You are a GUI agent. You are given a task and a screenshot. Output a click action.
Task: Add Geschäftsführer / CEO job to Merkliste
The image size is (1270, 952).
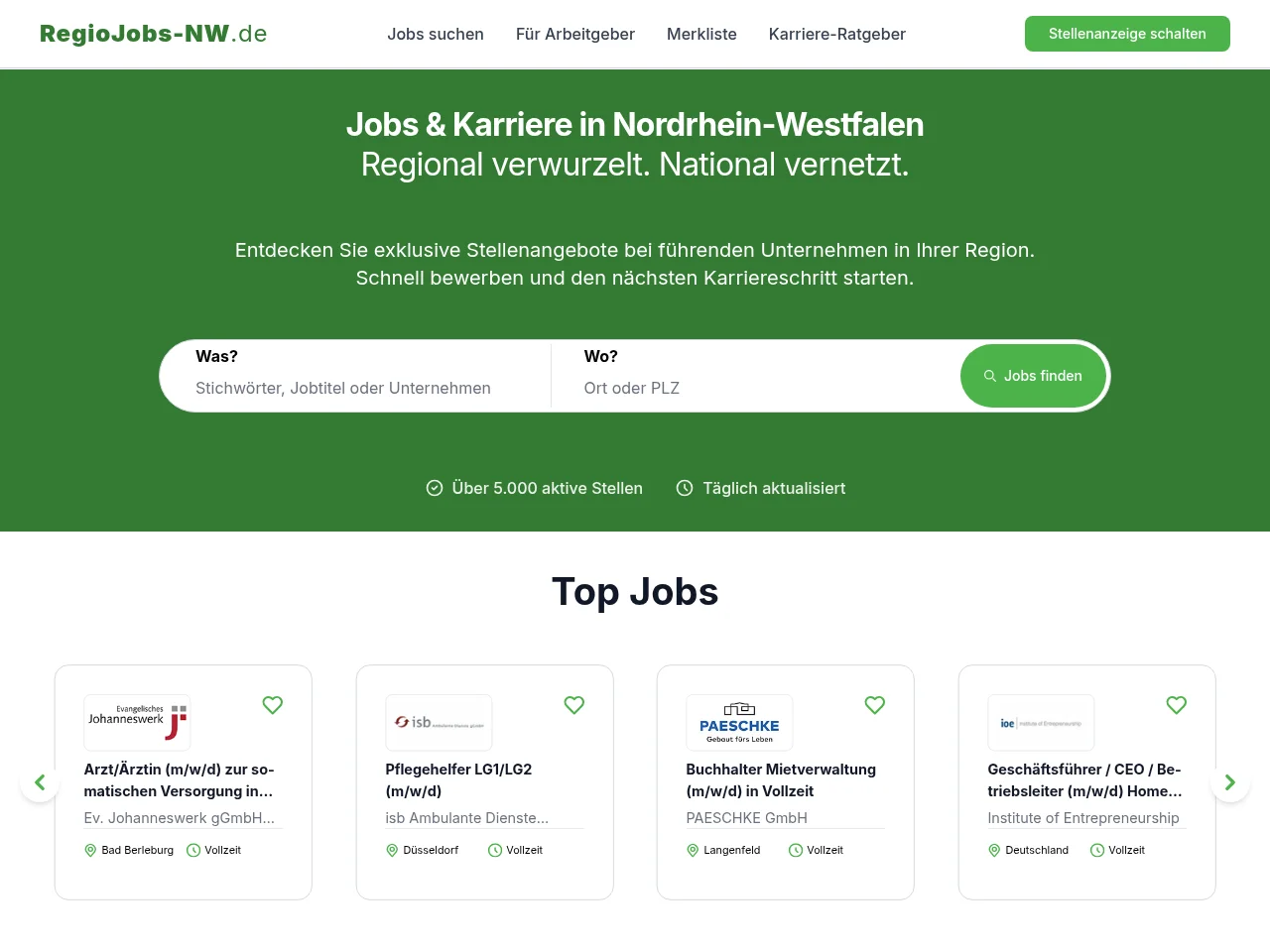pyautogui.click(x=1177, y=705)
